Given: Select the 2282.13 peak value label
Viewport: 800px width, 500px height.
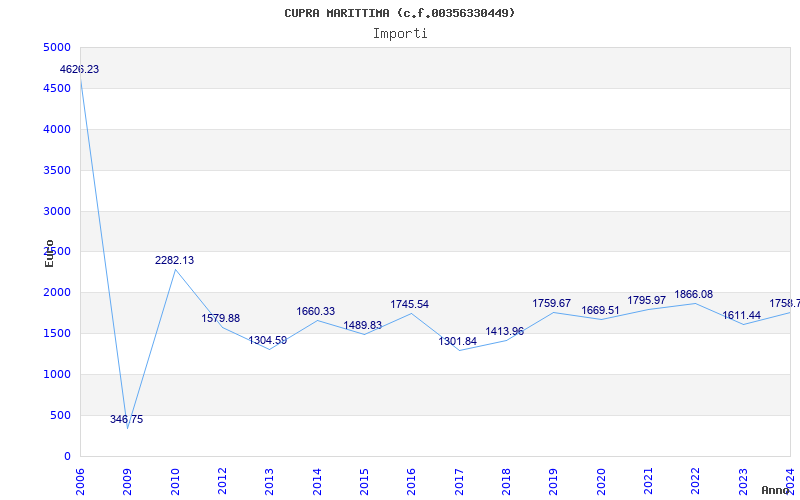Looking at the screenshot, I should pyautogui.click(x=175, y=261).
